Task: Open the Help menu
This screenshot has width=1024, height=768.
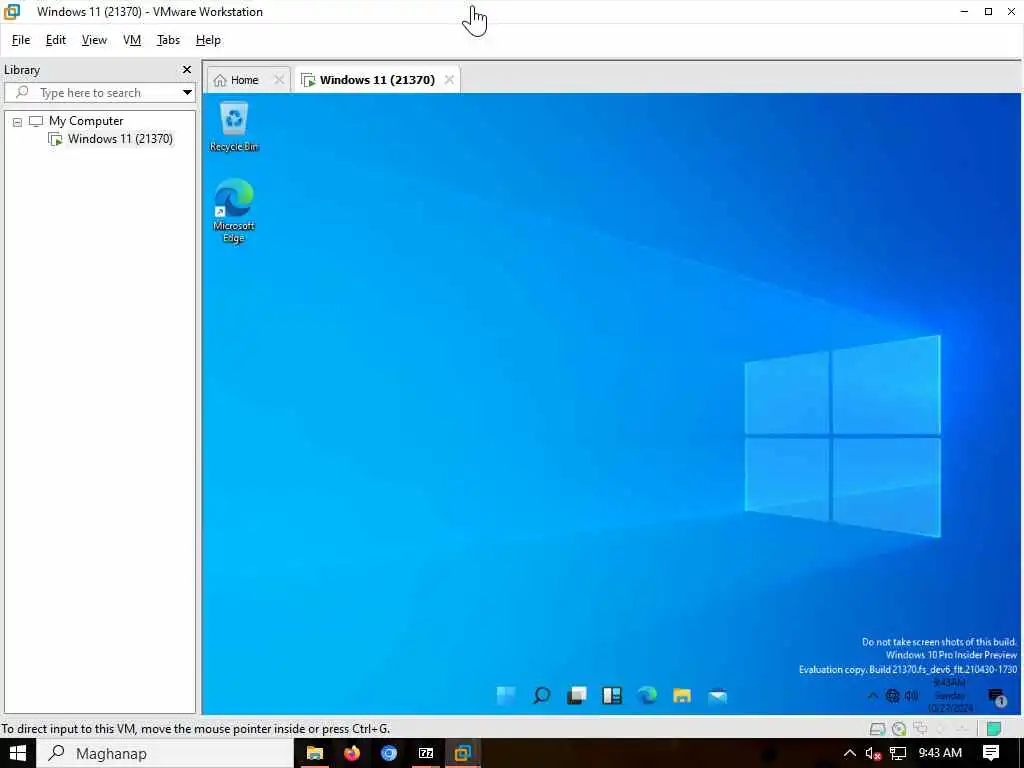Action: coord(208,40)
